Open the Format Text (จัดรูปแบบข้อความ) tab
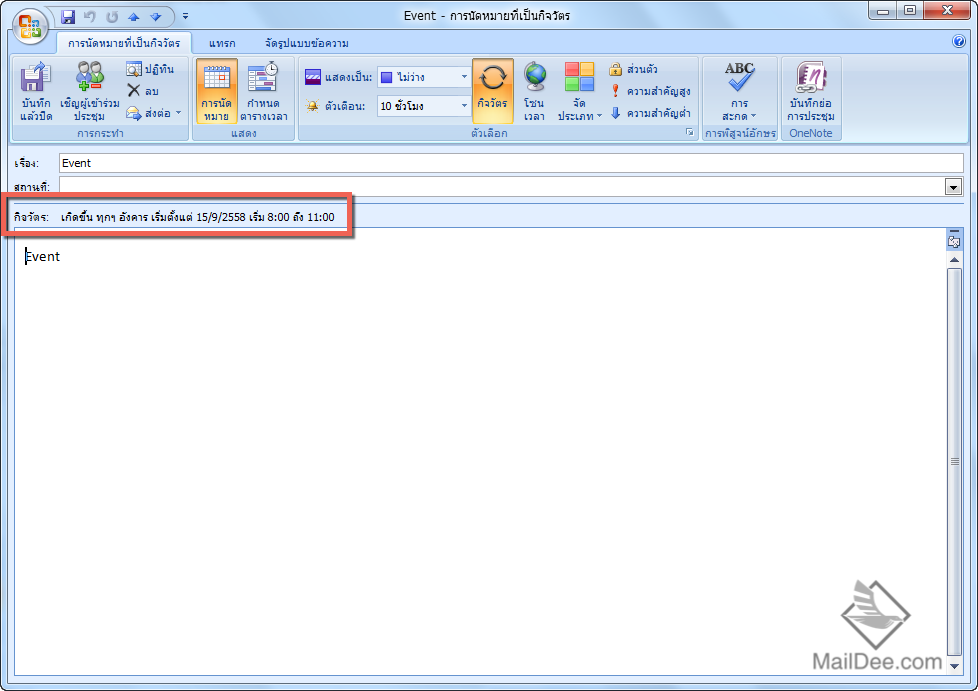This screenshot has width=978, height=691. pyautogui.click(x=306, y=43)
